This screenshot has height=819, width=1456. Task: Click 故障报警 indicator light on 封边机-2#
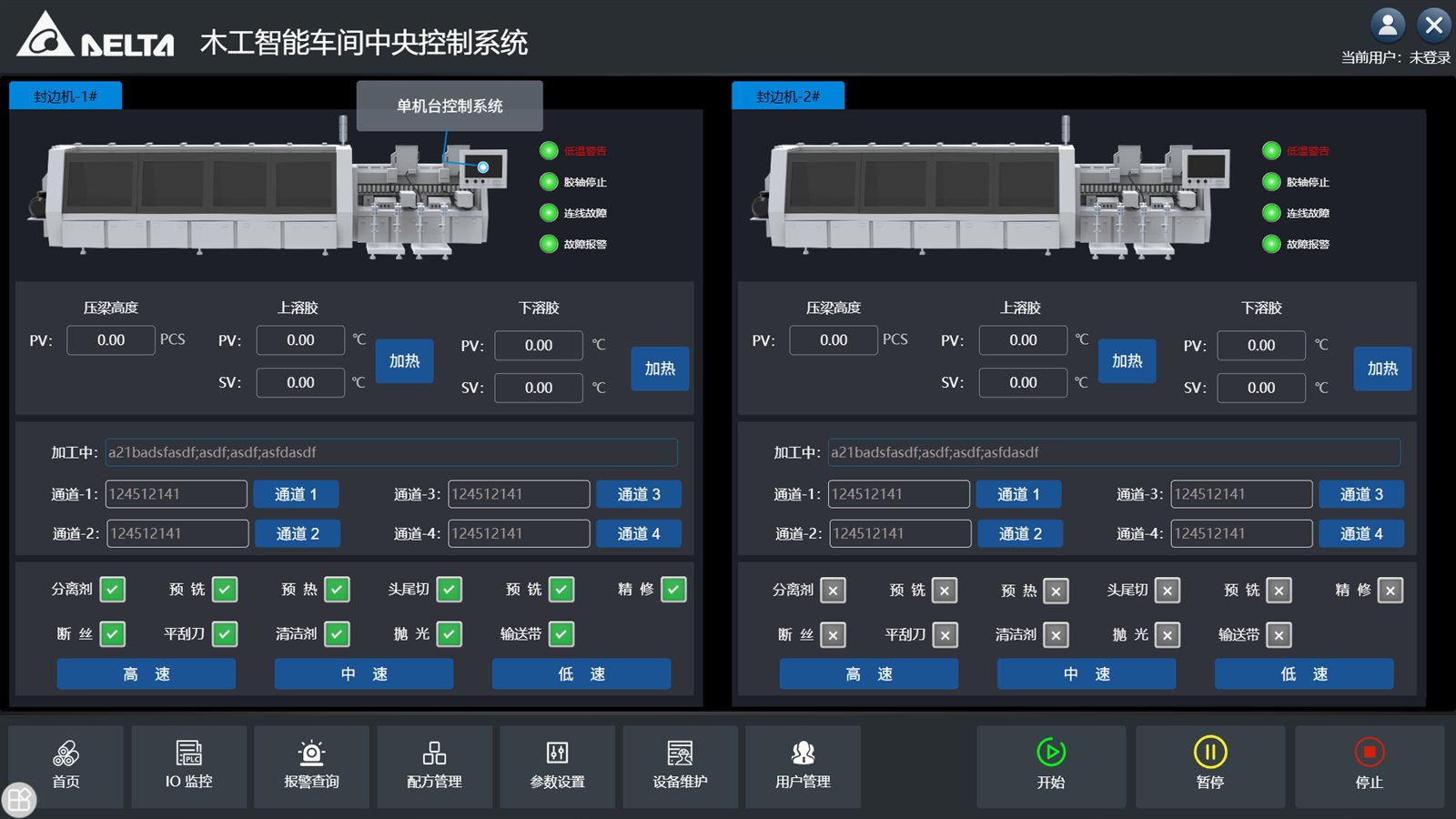(1271, 244)
